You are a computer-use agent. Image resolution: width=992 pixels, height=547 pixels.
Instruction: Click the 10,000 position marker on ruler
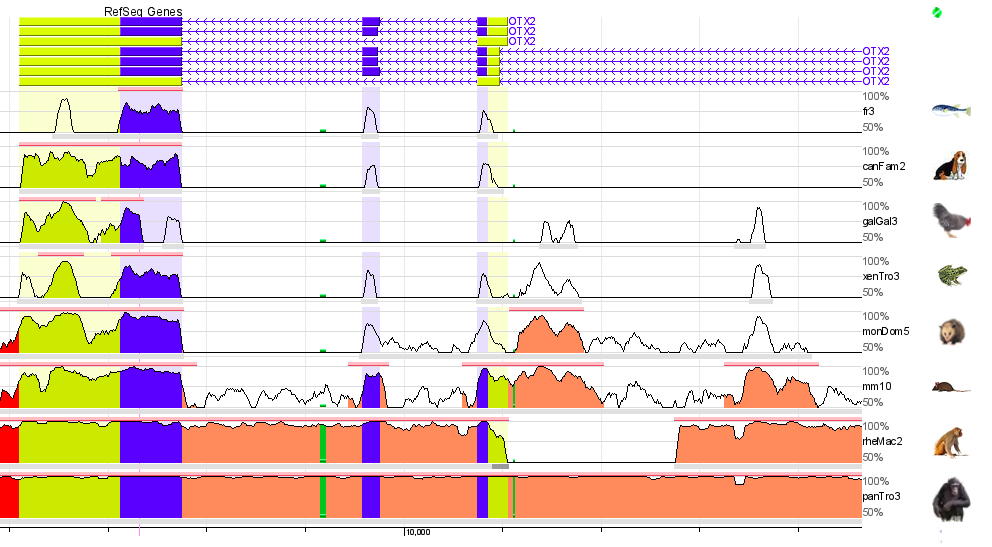click(417, 532)
